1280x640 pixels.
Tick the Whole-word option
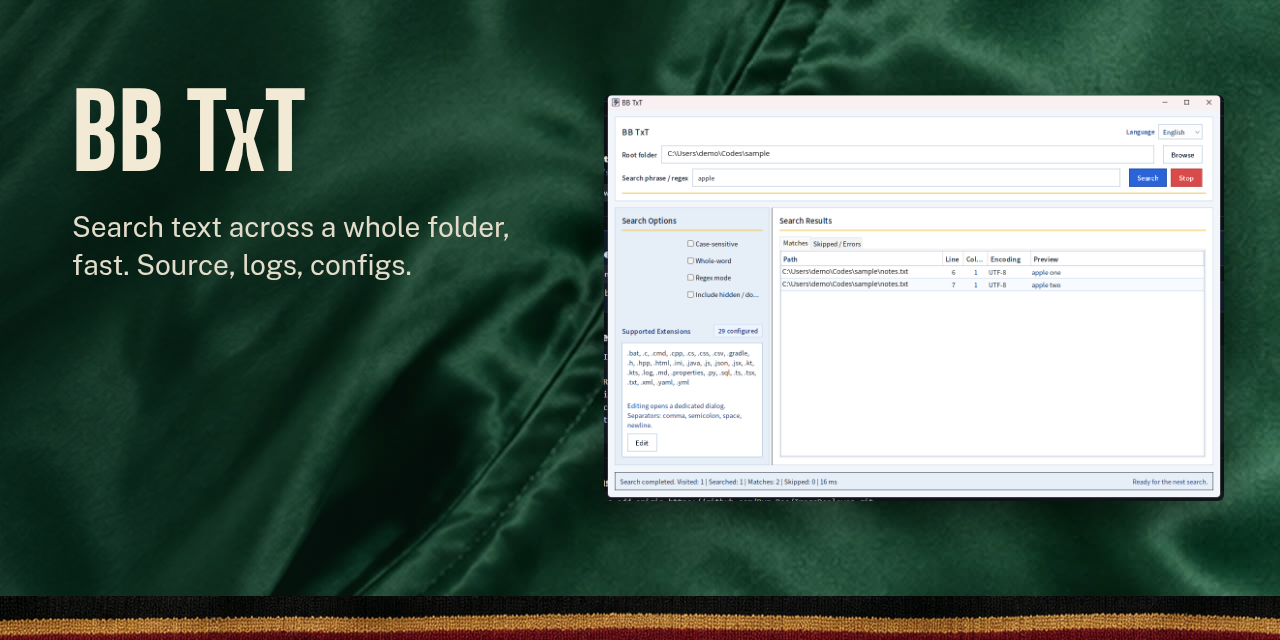pyautogui.click(x=690, y=260)
